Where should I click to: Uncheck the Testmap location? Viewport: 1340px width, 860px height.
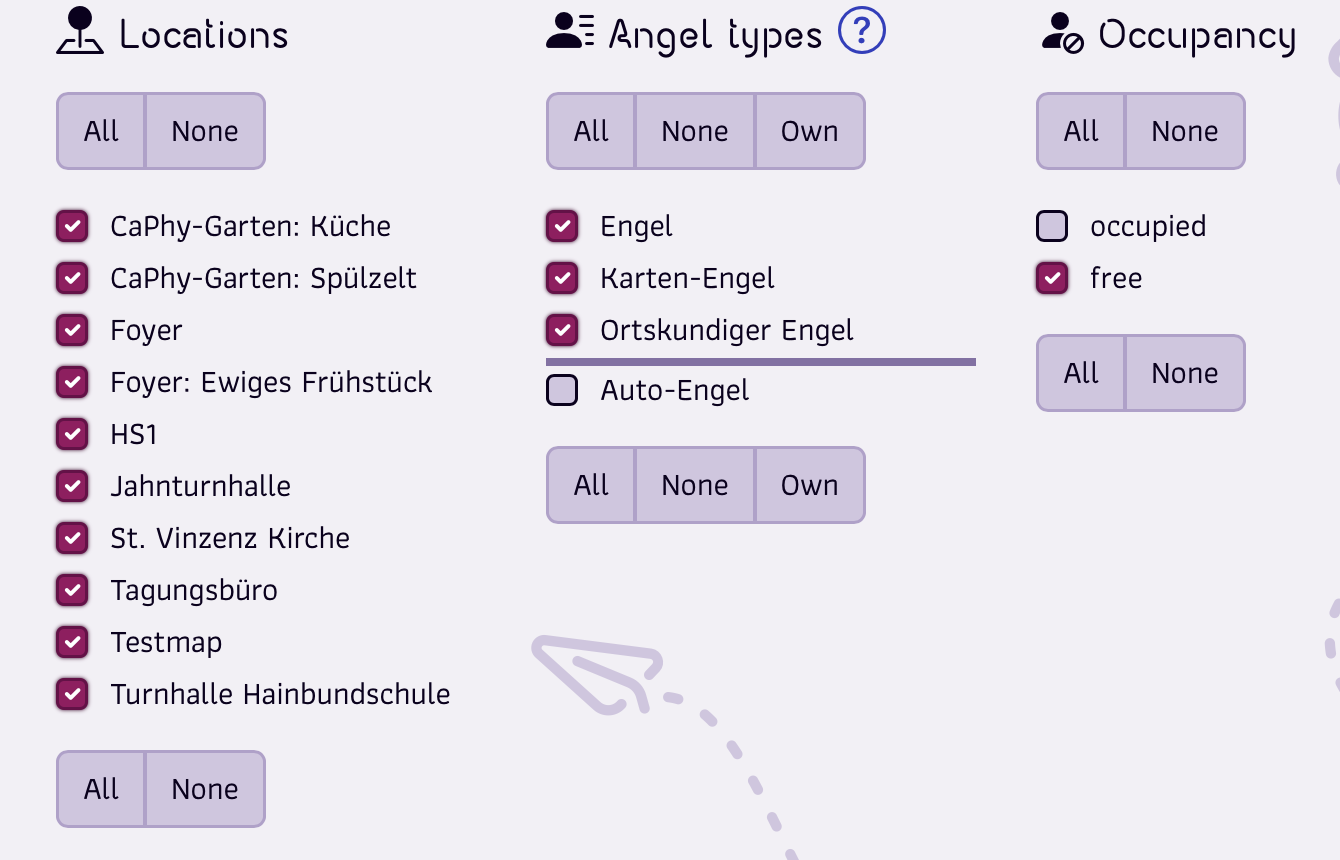pyautogui.click(x=72, y=642)
